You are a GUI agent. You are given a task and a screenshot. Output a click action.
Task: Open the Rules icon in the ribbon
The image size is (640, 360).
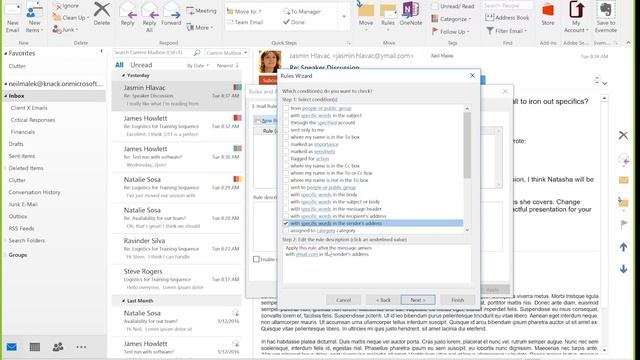click(x=387, y=16)
